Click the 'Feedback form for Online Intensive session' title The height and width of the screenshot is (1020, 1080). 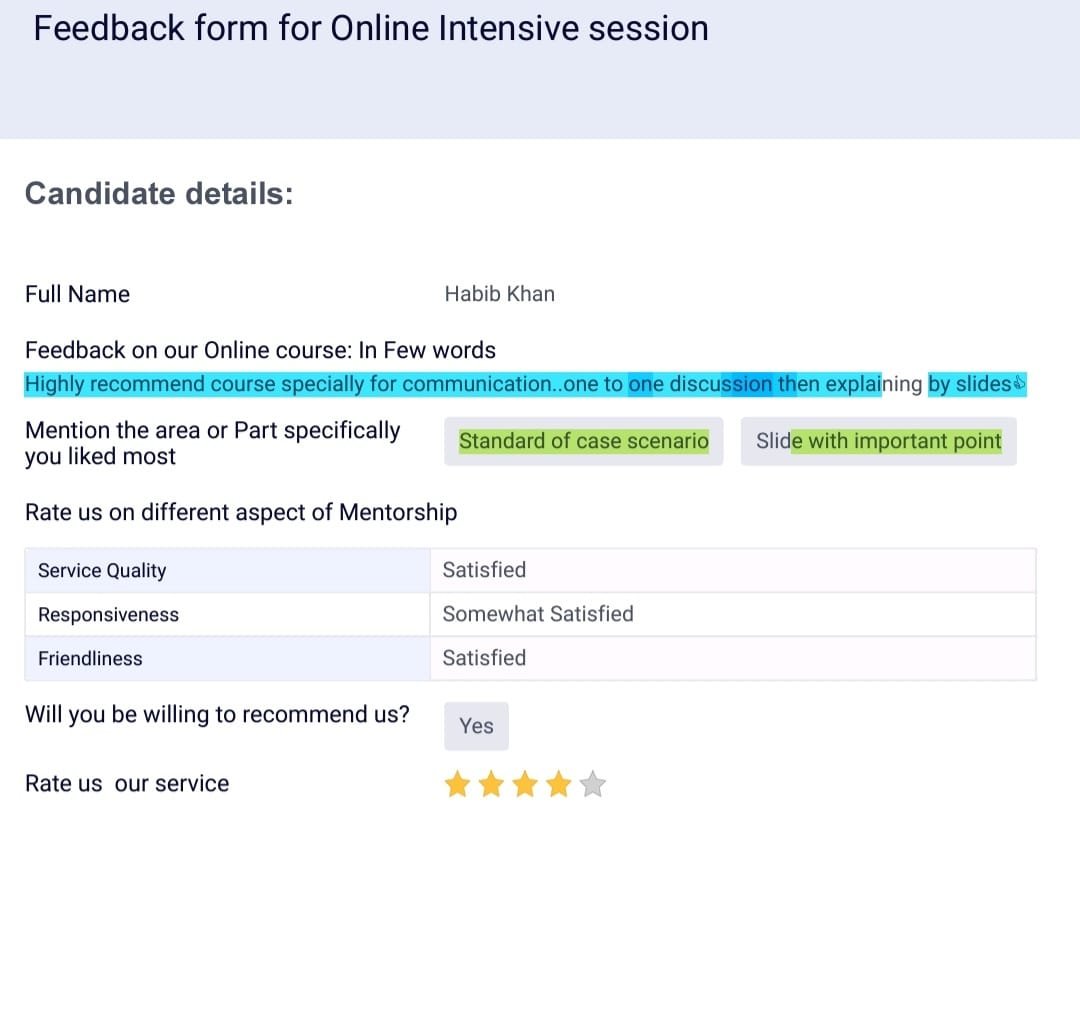[371, 28]
